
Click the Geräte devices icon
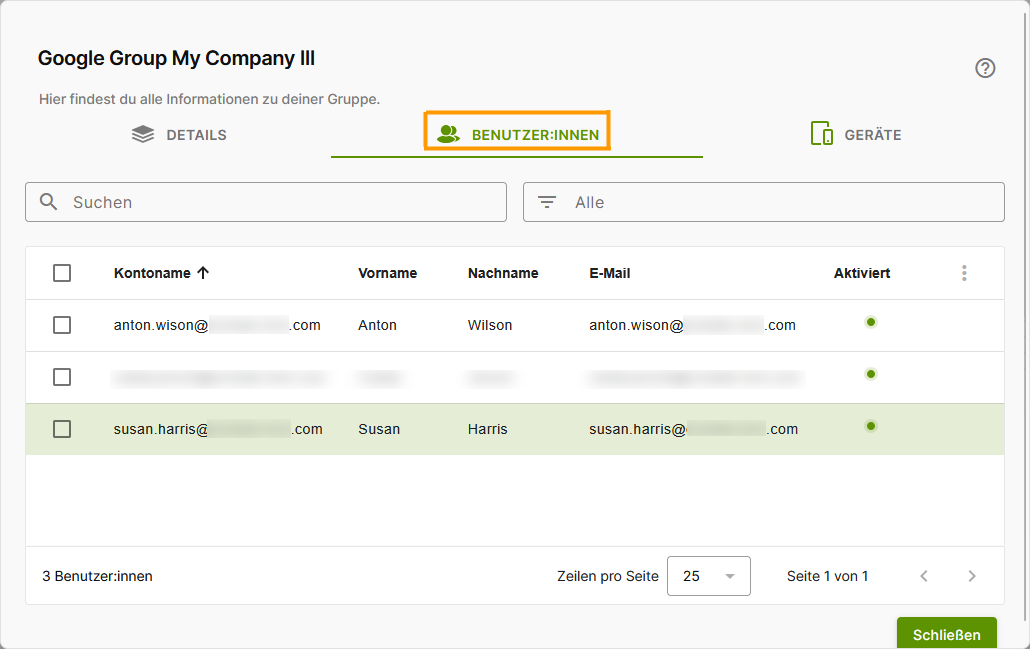point(822,133)
